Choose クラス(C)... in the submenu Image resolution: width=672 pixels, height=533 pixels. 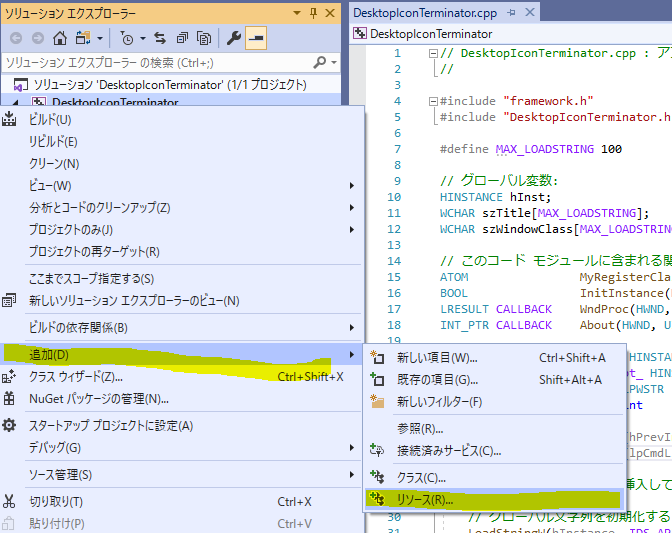495,477
